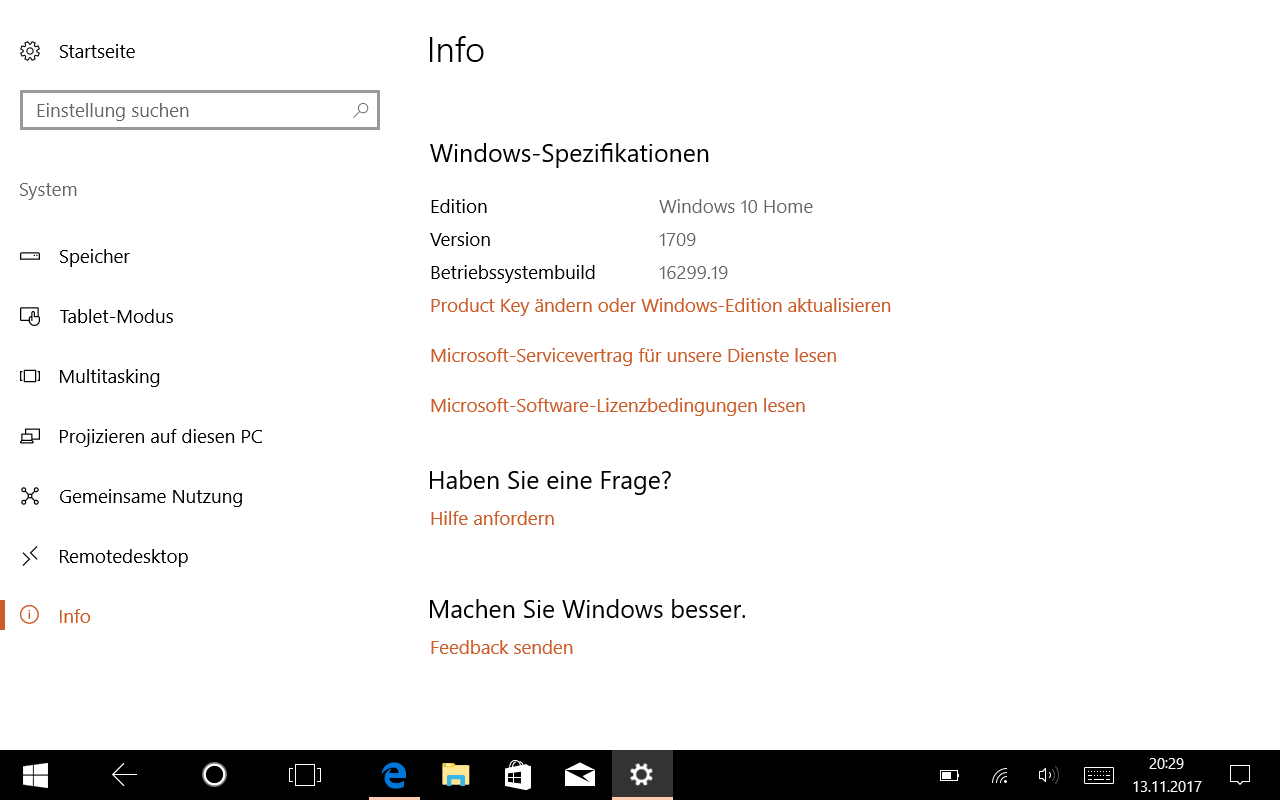The height and width of the screenshot is (800, 1280).
Task: Select the Windows 10 Home edition text
Action: coord(736,207)
